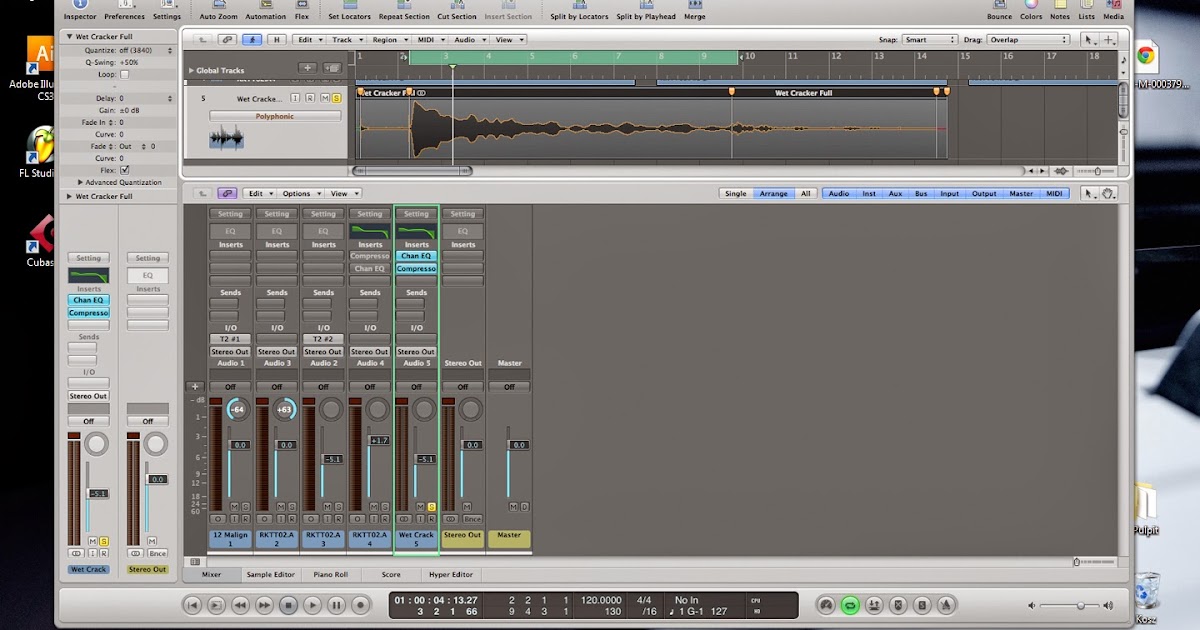Click the pan knob on 12 Malign channel
Viewport: 1200px width, 630px height.
pyautogui.click(x=238, y=409)
